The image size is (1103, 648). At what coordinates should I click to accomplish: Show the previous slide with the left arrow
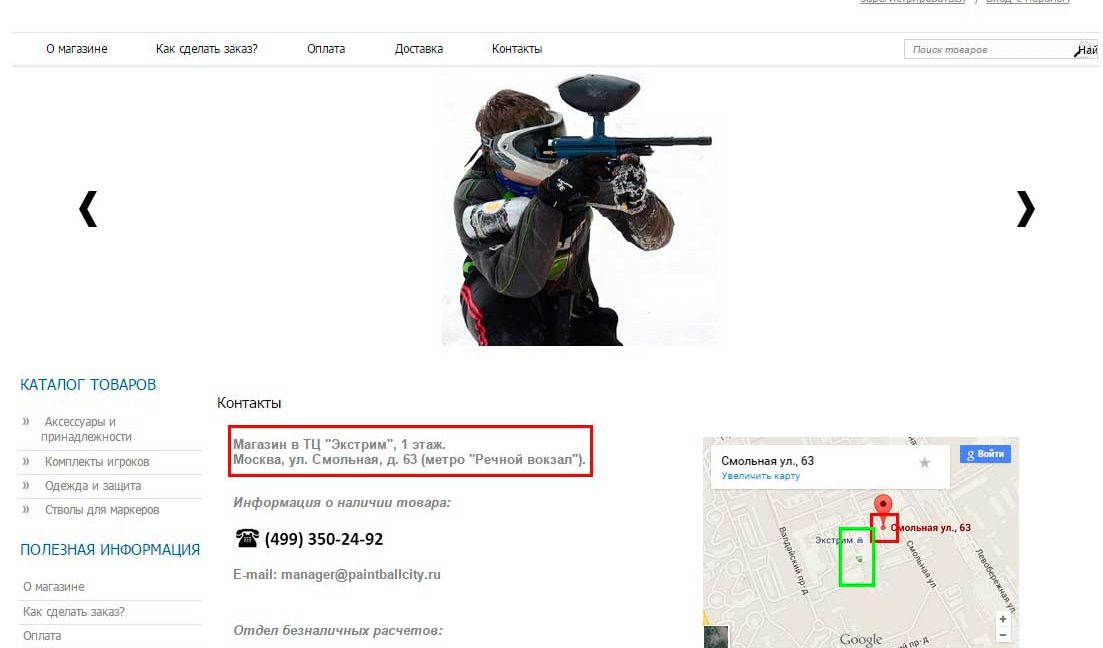tap(88, 208)
